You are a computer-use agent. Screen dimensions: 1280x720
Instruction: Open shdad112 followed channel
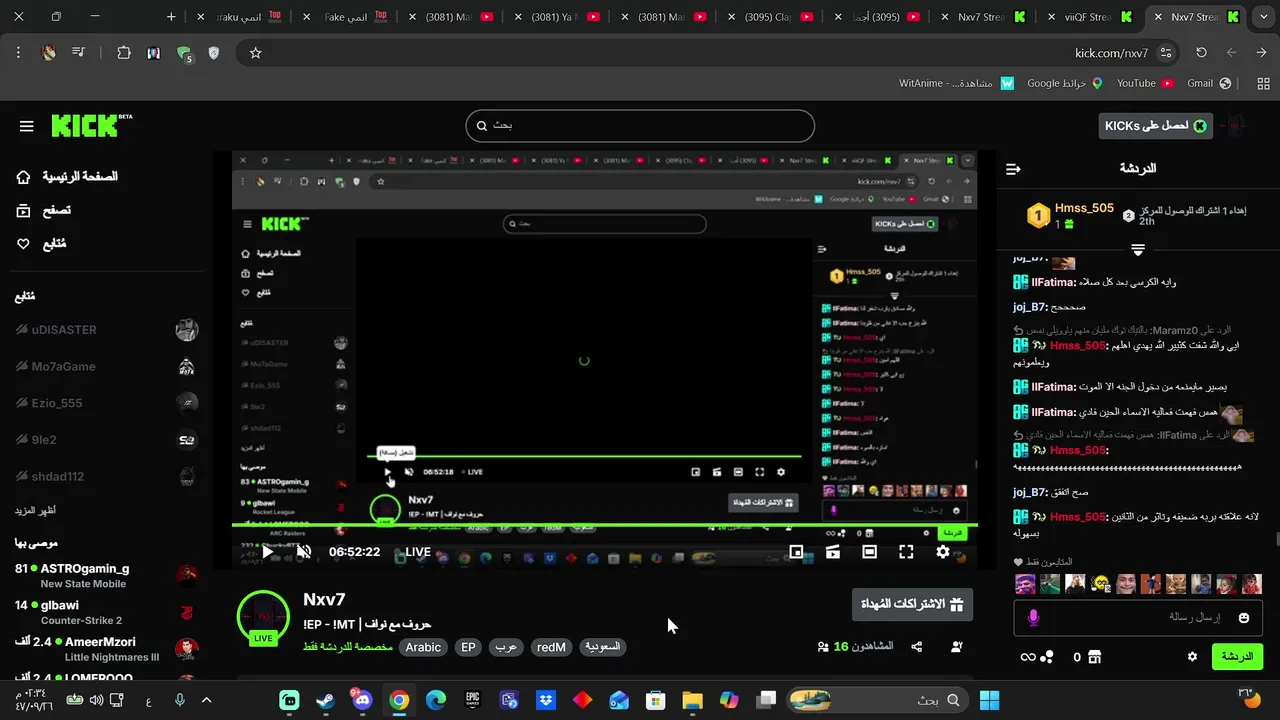(106, 477)
